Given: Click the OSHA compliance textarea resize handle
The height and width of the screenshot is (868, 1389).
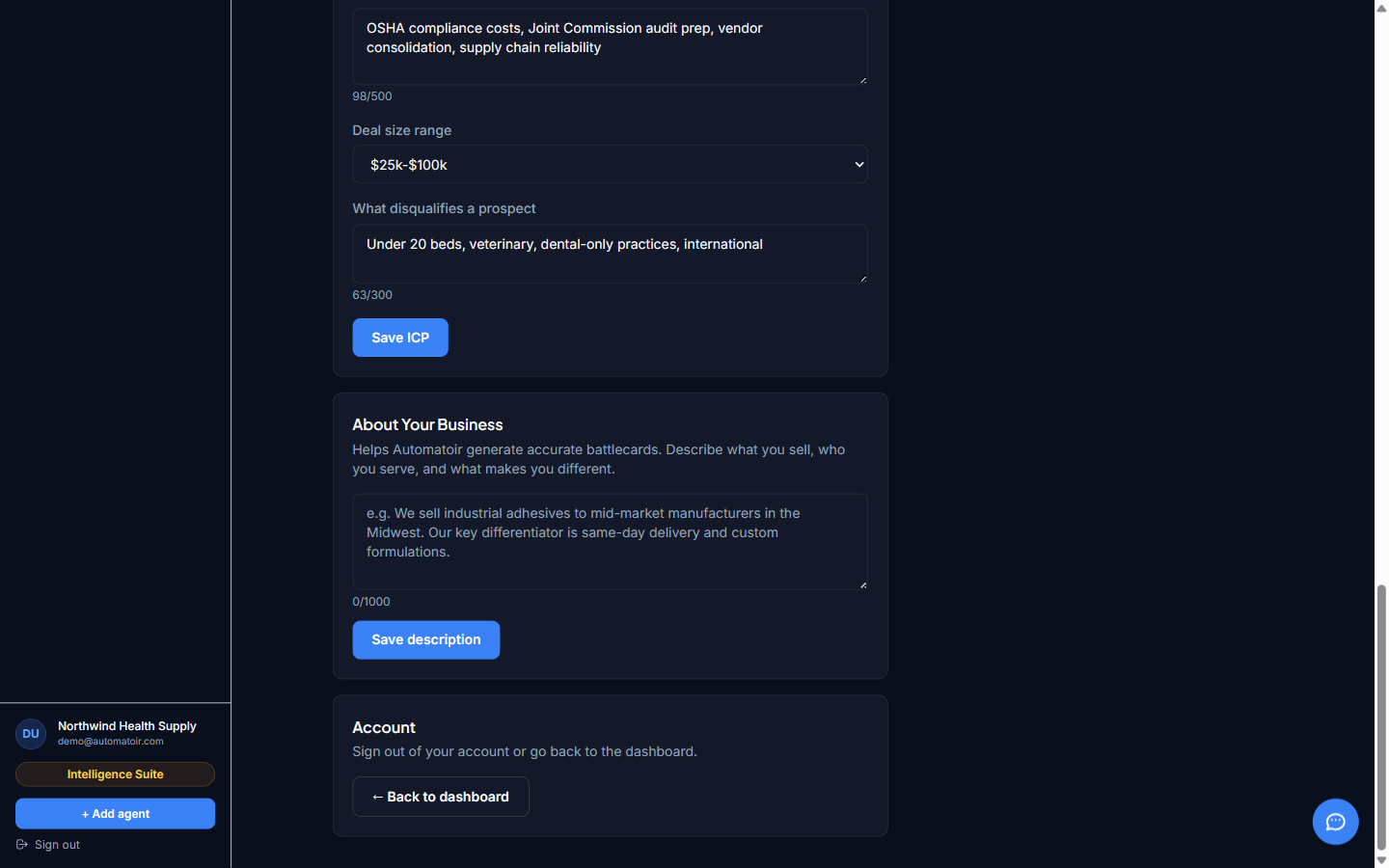Looking at the screenshot, I should tap(862, 79).
